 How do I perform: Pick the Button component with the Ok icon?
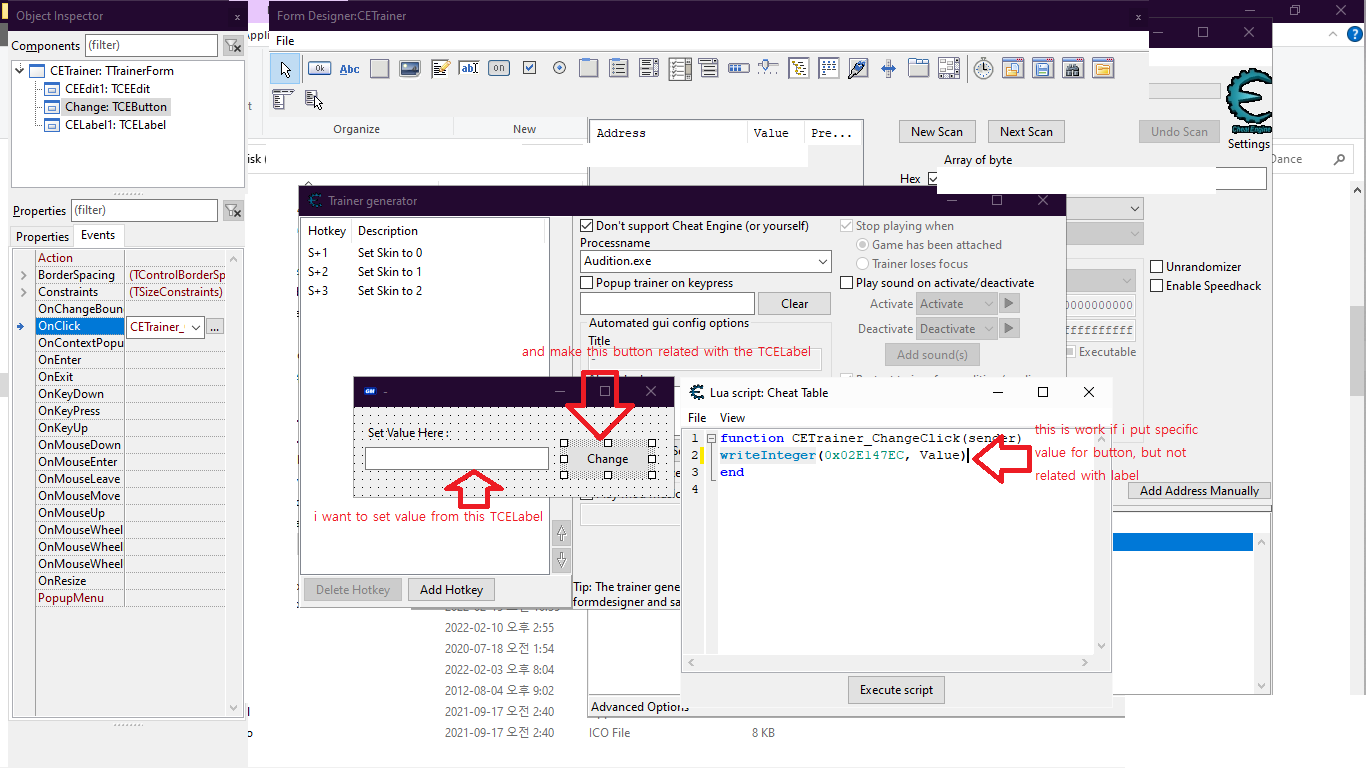[x=319, y=69]
